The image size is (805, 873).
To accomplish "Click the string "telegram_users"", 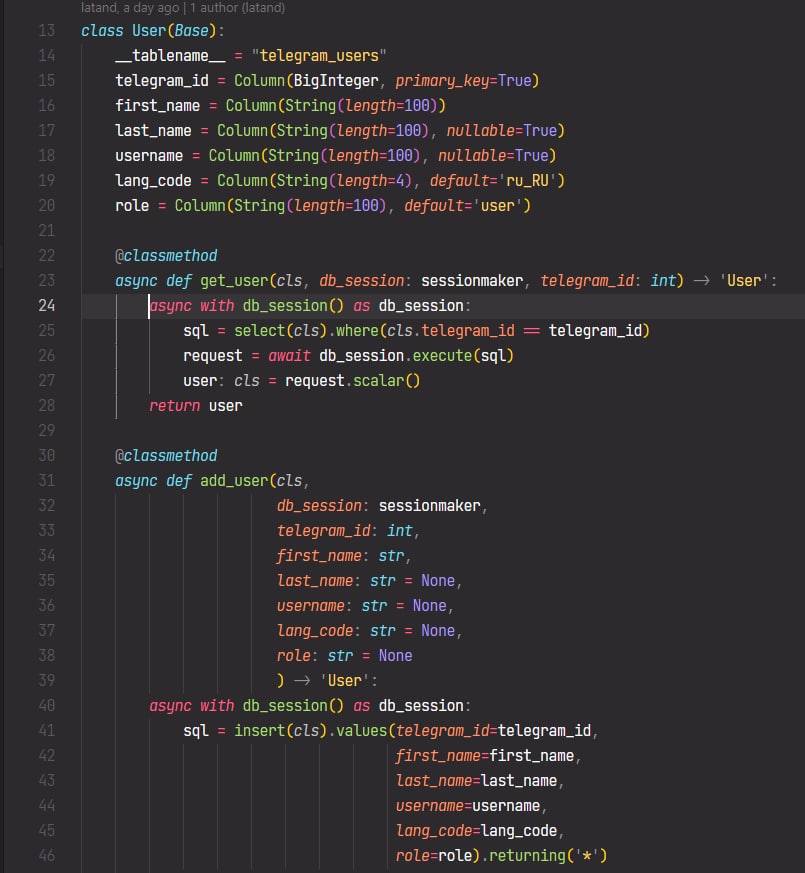I will pyautogui.click(x=319, y=56).
